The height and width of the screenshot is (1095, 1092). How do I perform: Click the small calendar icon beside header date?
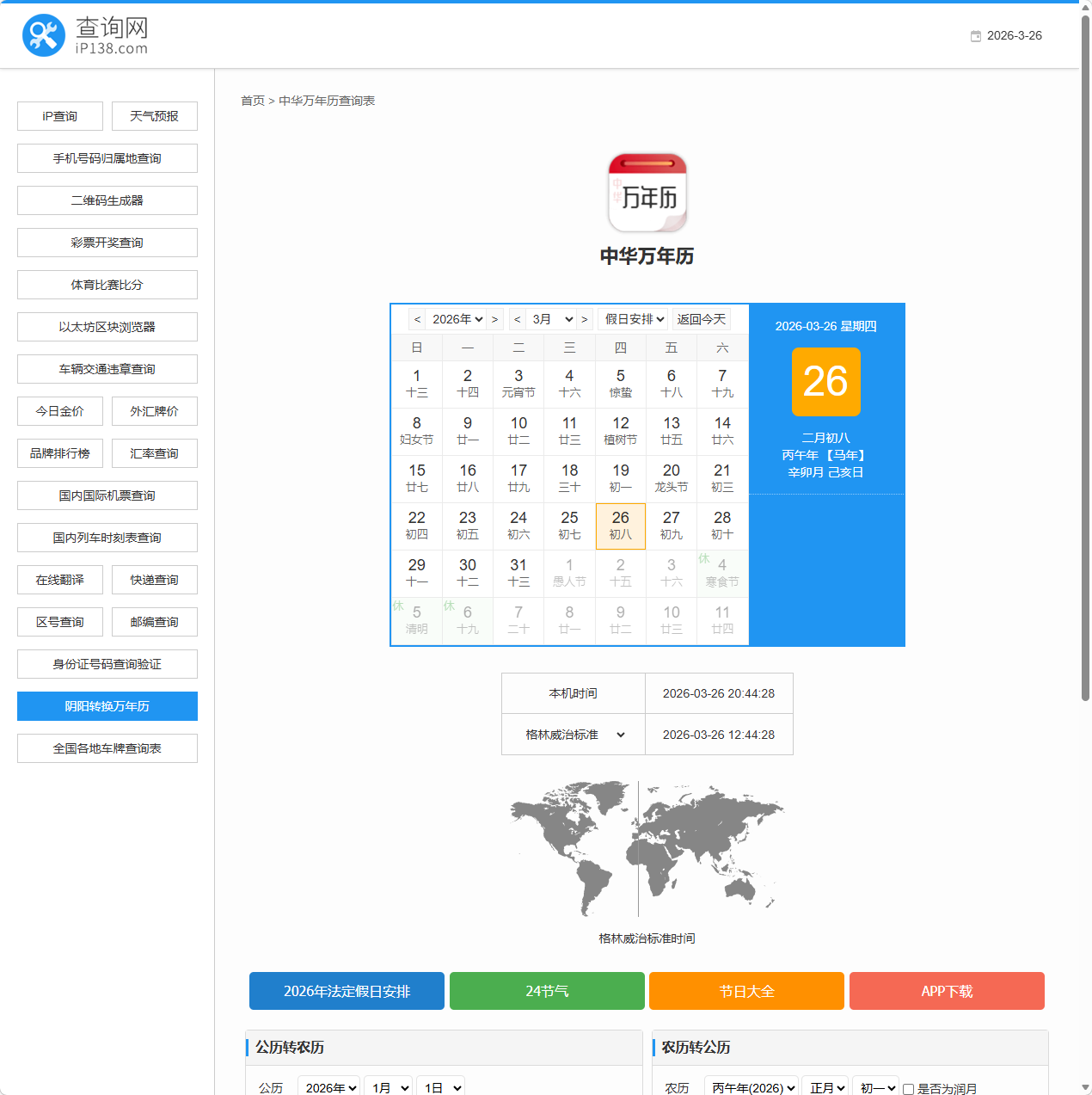coord(976,36)
